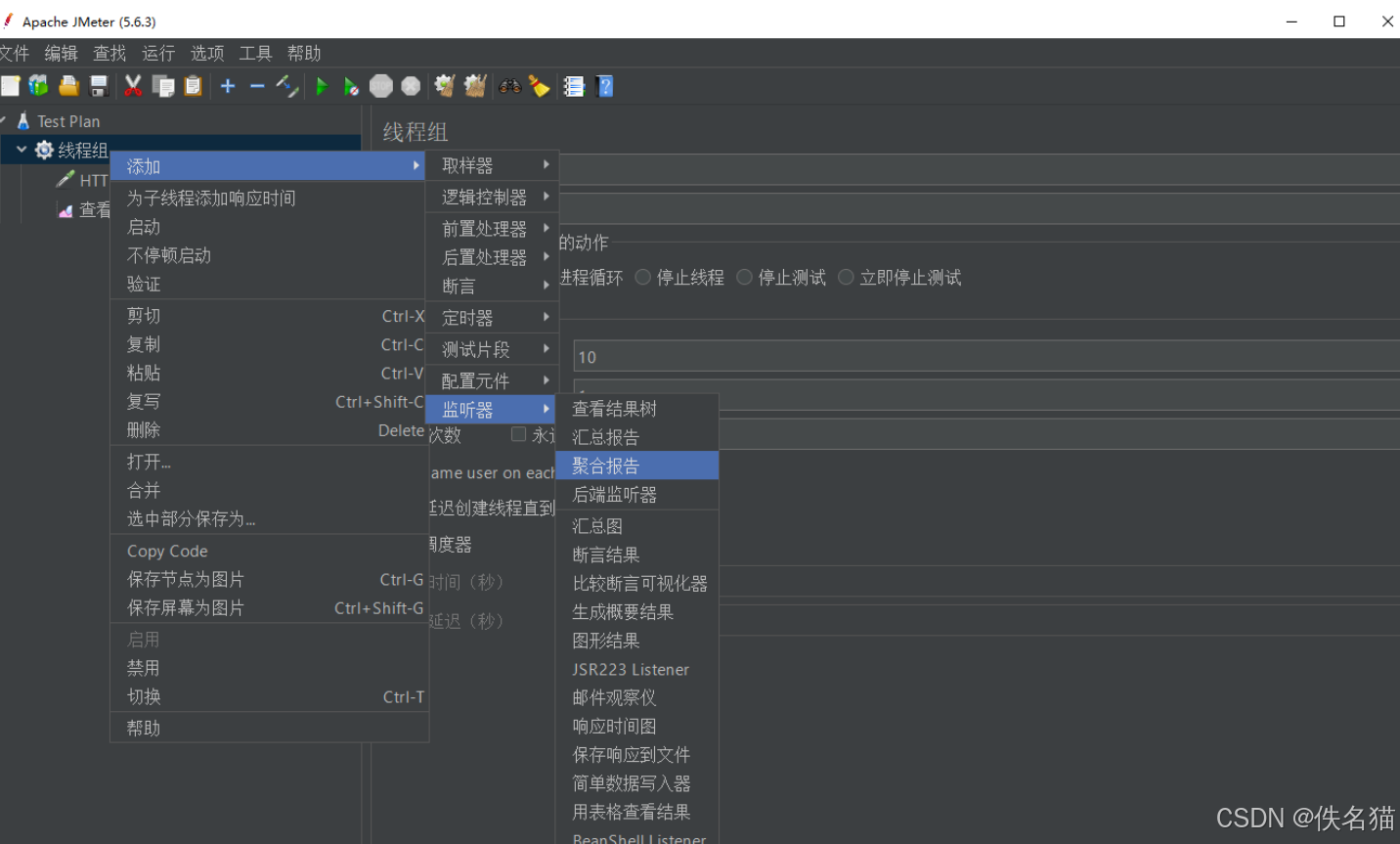Click the Expand All plus icon
1400x844 pixels.
228,86
